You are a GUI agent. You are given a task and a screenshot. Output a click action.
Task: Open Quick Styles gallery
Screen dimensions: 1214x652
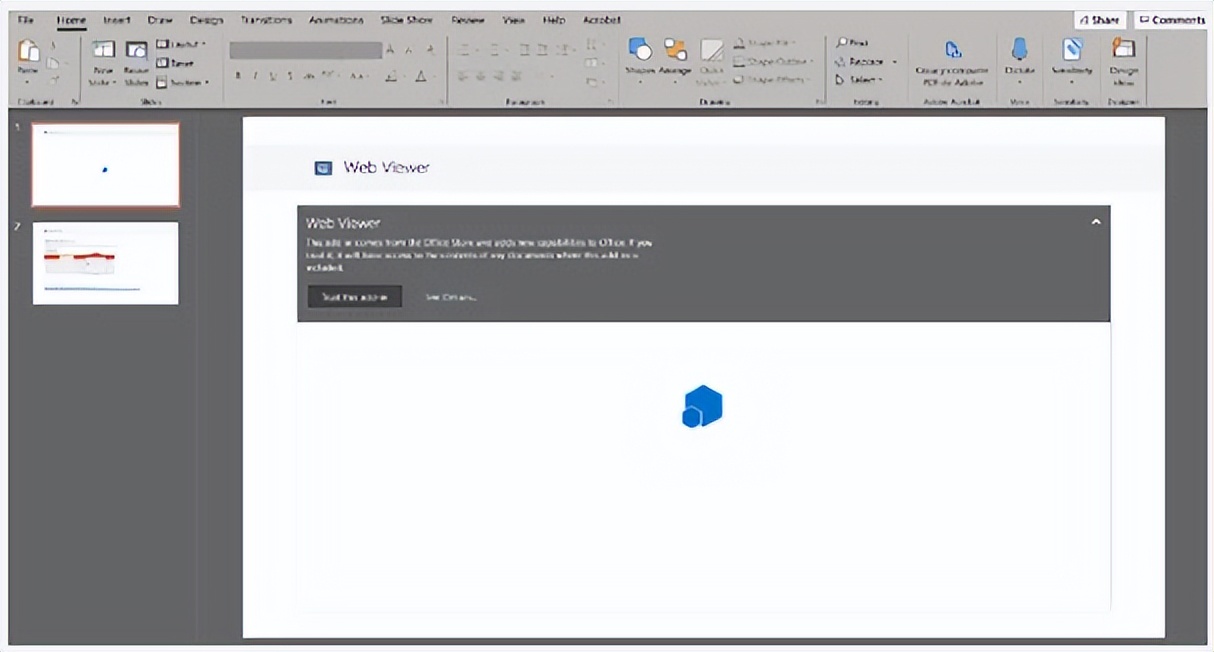point(711,62)
